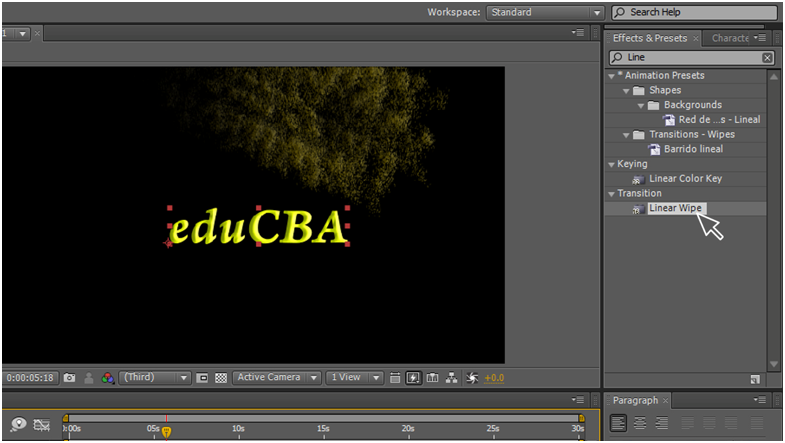Toggle the Transparency Grid checkerboard
Viewport: 785px width, 443px height.
pyautogui.click(x=221, y=378)
